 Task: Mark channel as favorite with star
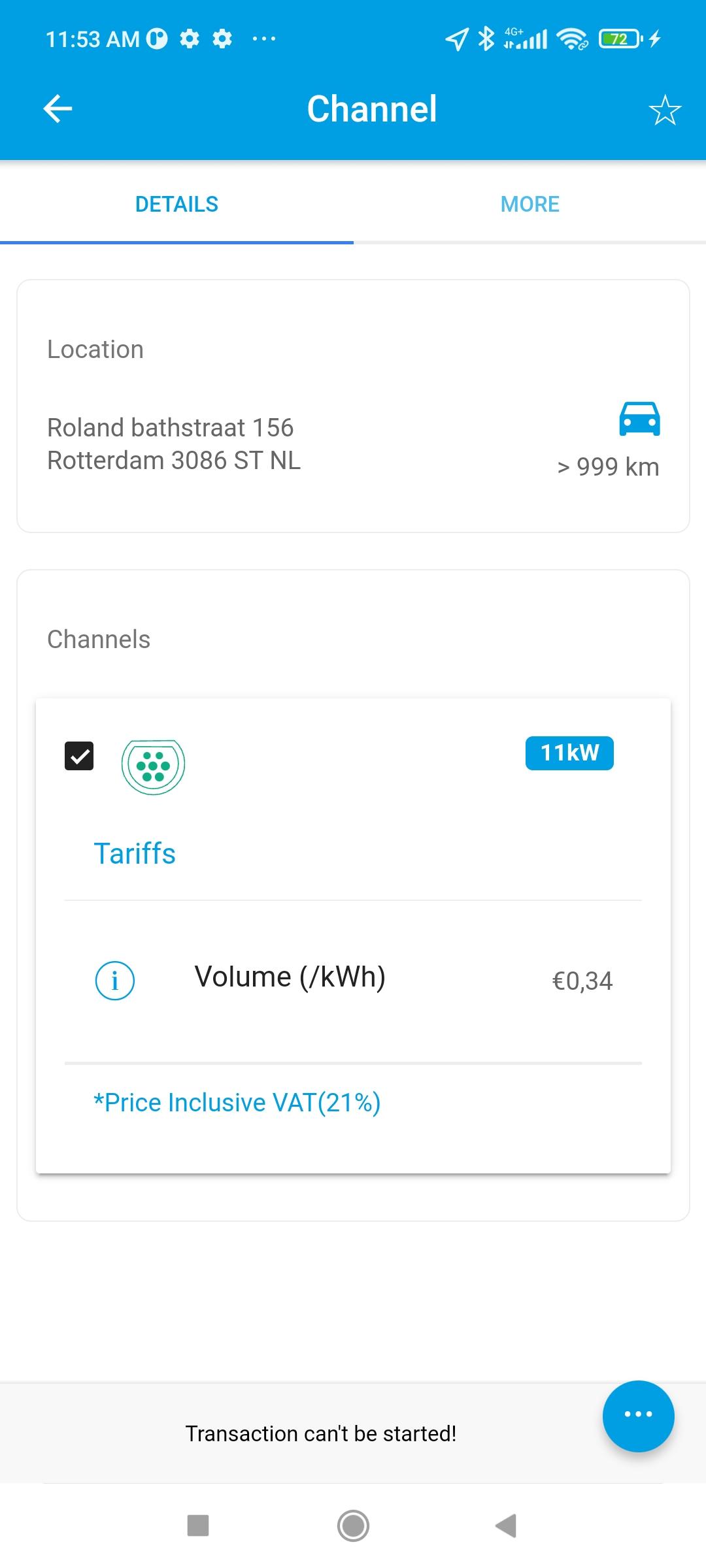coord(665,110)
